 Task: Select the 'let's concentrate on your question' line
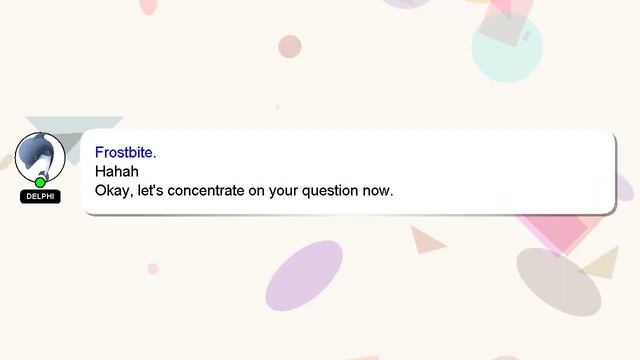click(x=244, y=191)
